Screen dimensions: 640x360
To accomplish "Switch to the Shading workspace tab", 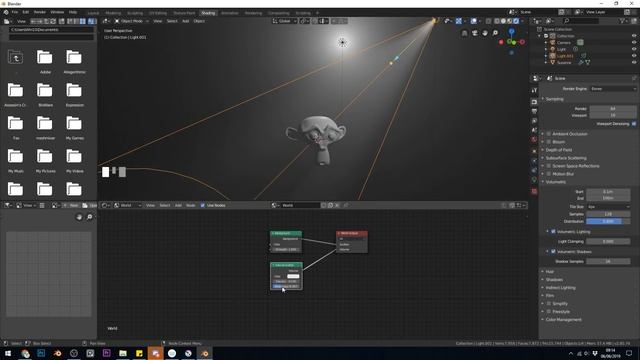I will click(x=208, y=13).
